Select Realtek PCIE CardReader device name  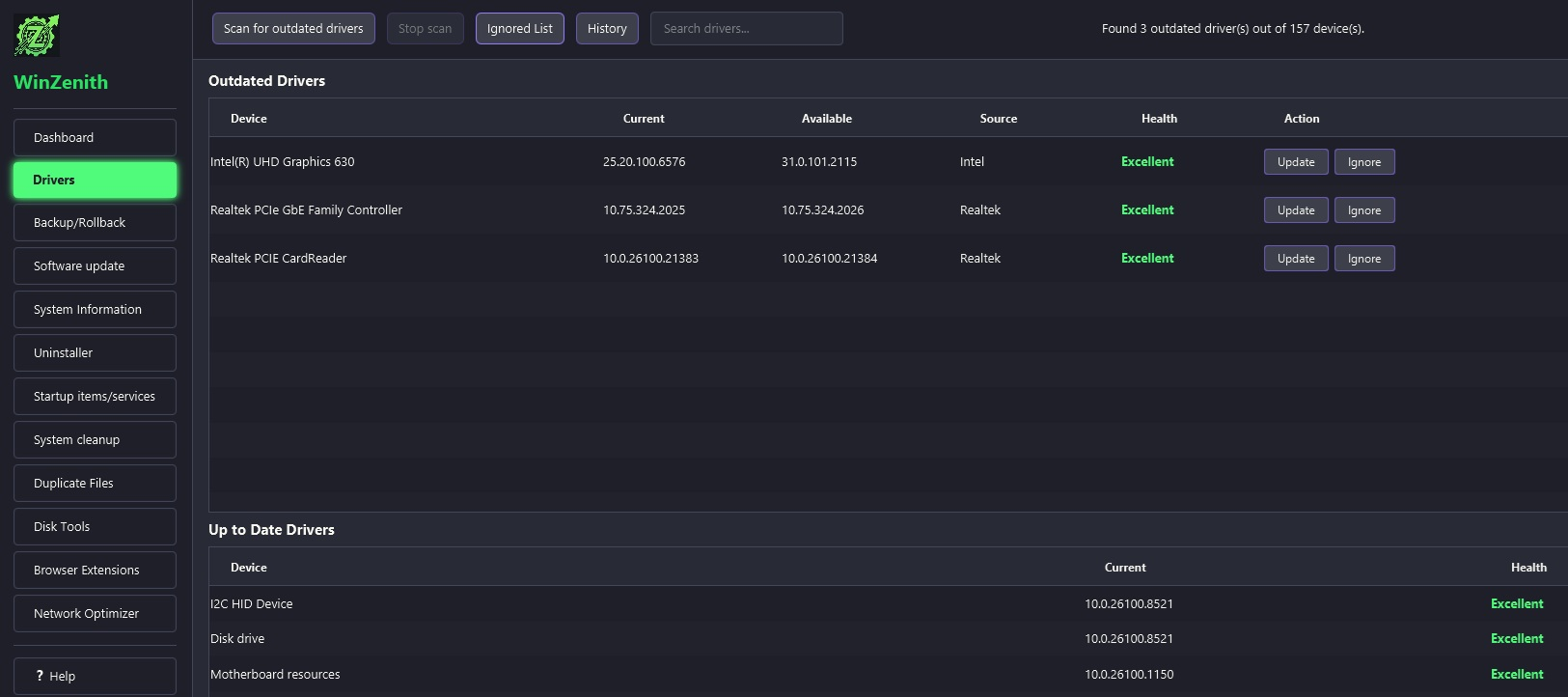[279, 258]
